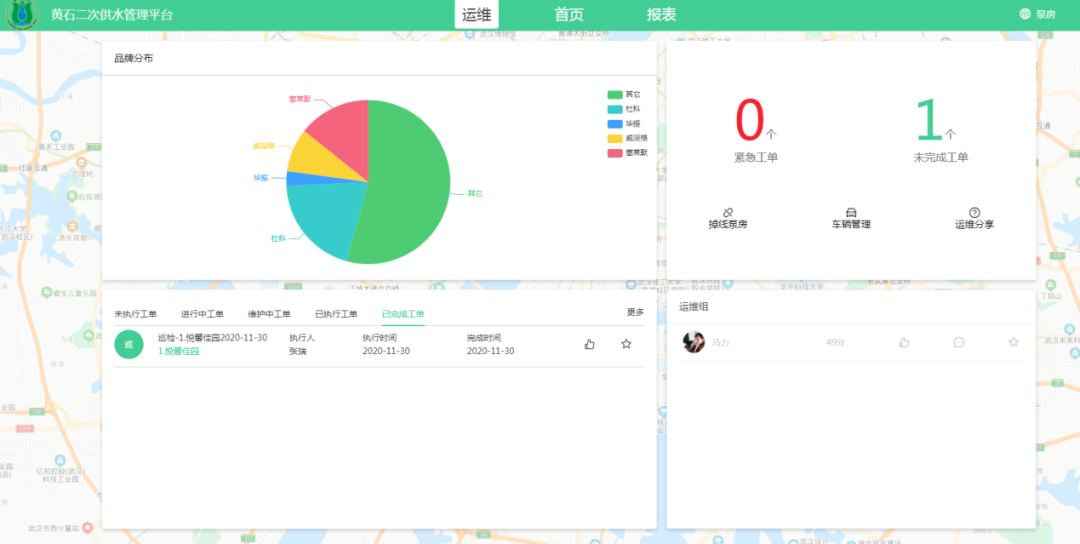This screenshot has width=1080, height=544.
Task: Star the 悦馨佳园 inspection work order
Action: (x=626, y=344)
